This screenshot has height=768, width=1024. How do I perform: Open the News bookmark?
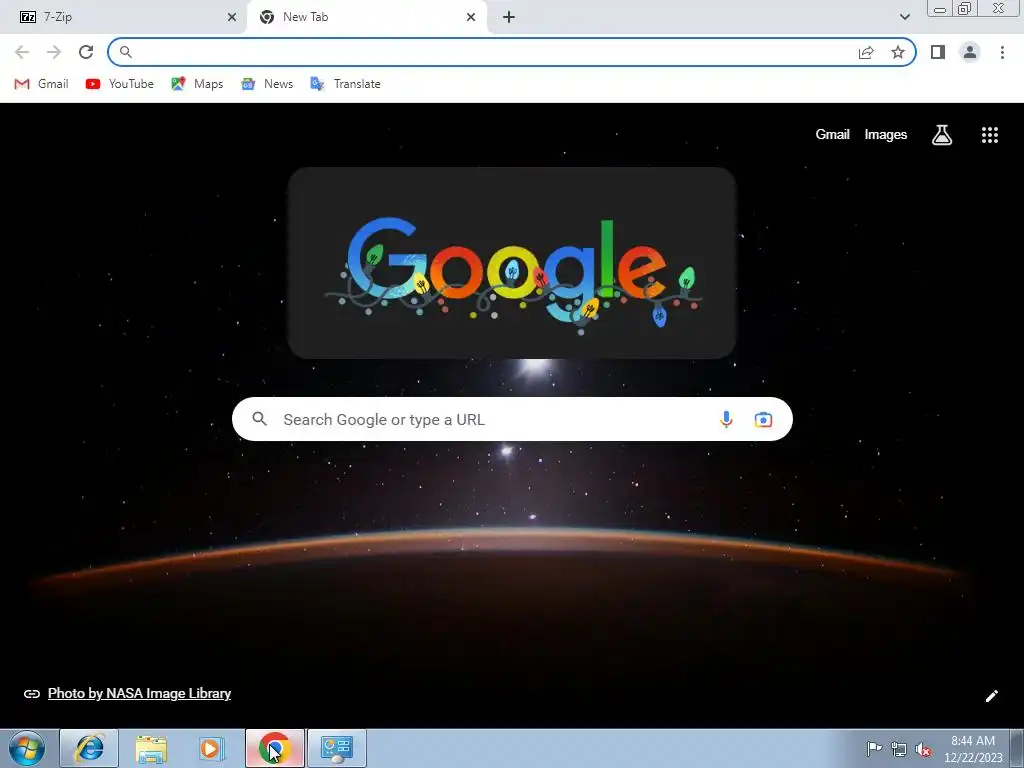click(266, 84)
